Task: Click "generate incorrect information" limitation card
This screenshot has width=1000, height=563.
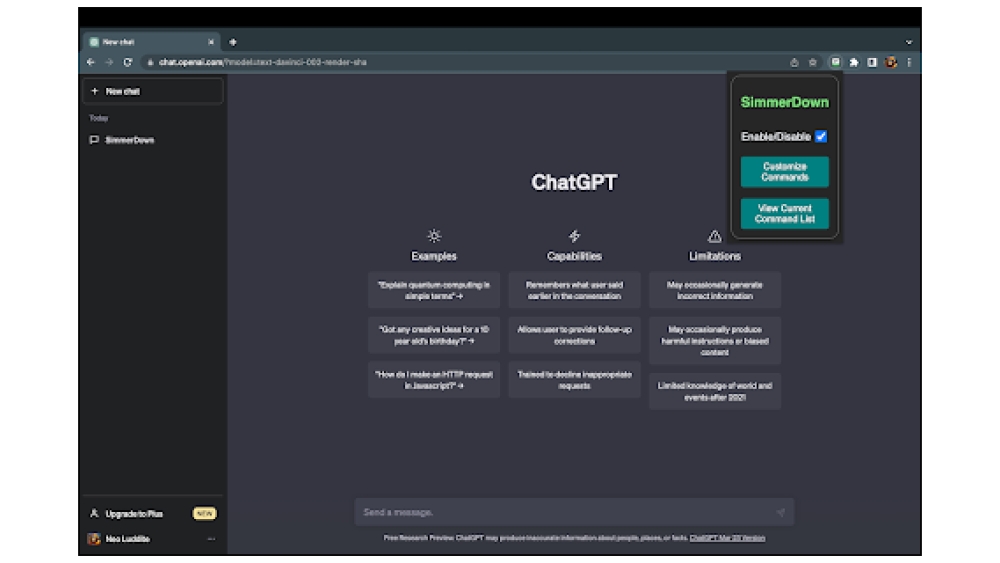Action: (715, 290)
